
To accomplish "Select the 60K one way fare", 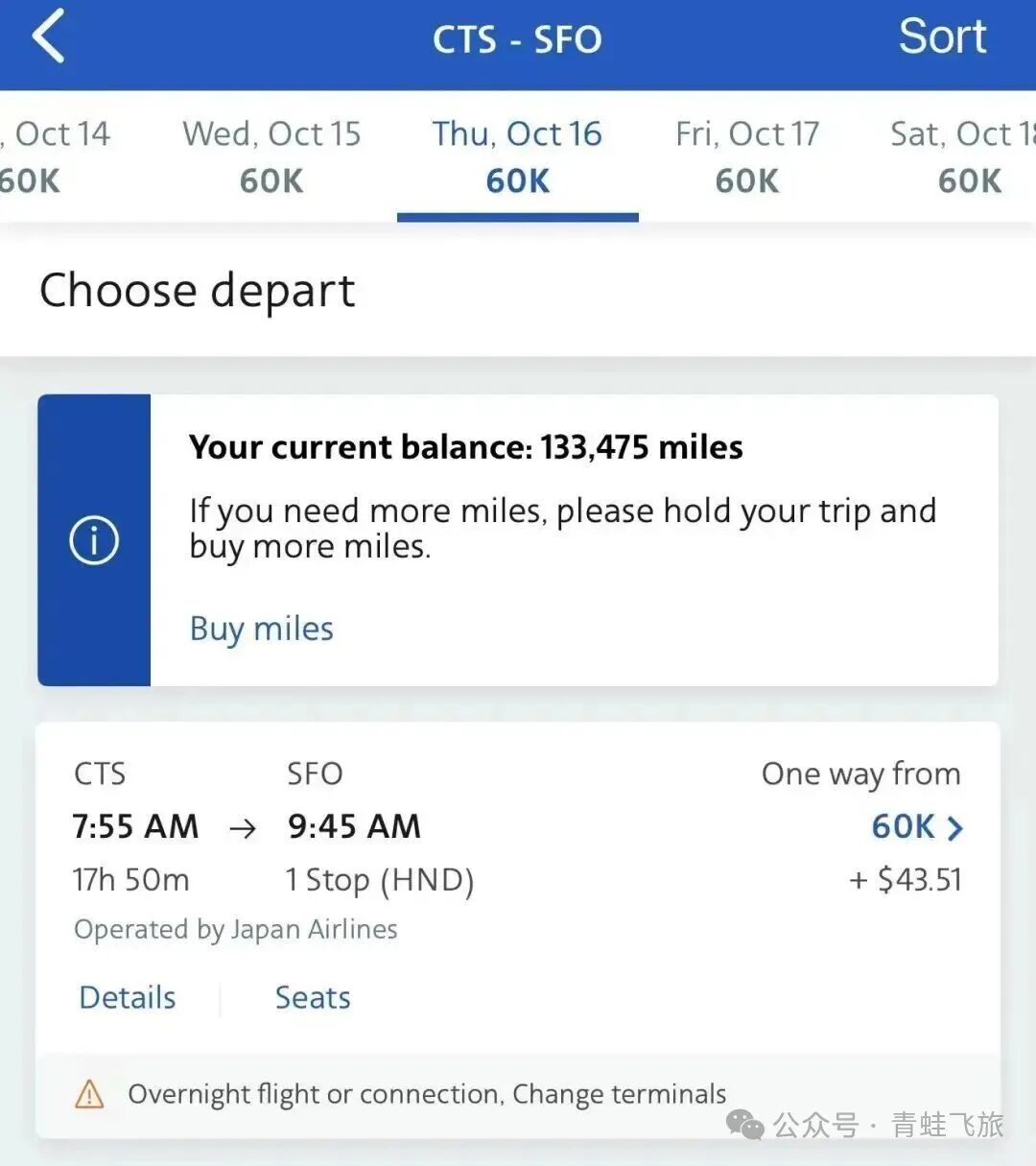I will tap(903, 826).
